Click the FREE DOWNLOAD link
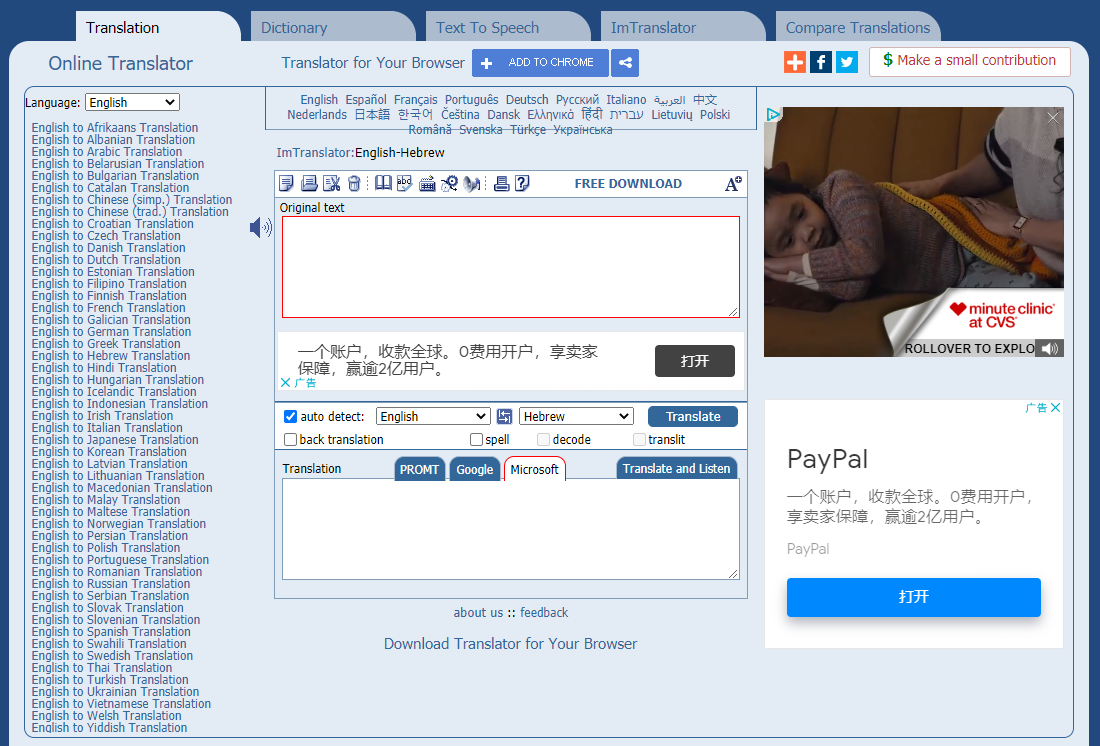The image size is (1100, 746). 628,183
